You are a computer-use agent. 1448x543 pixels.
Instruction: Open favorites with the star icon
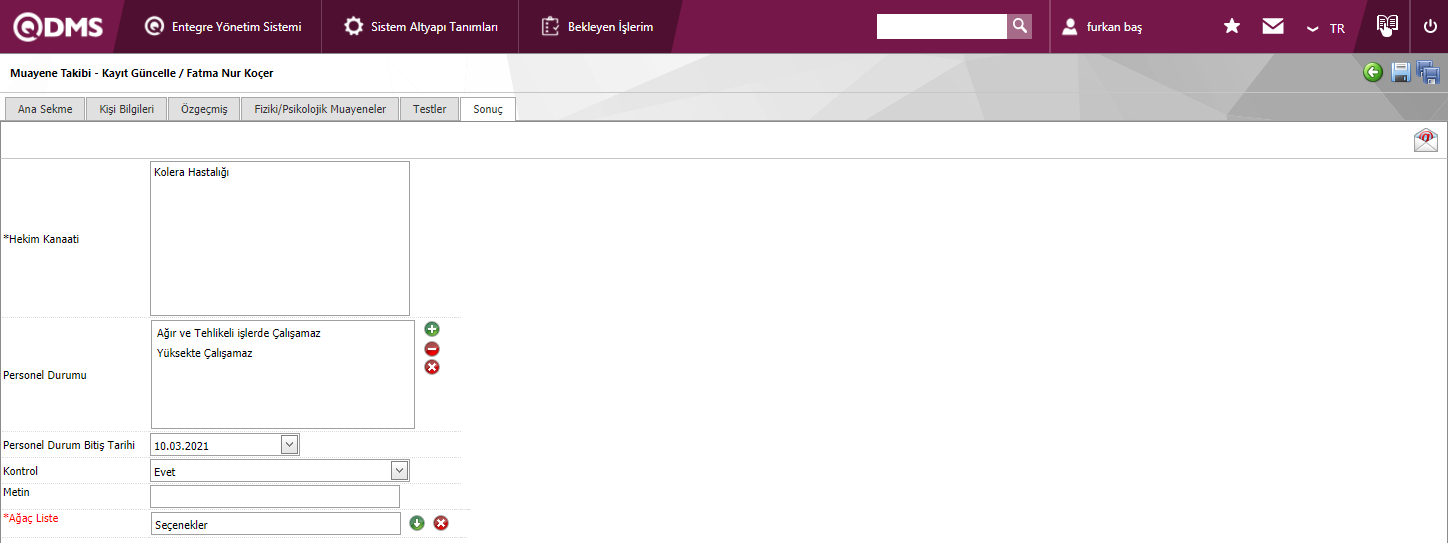tap(1232, 27)
